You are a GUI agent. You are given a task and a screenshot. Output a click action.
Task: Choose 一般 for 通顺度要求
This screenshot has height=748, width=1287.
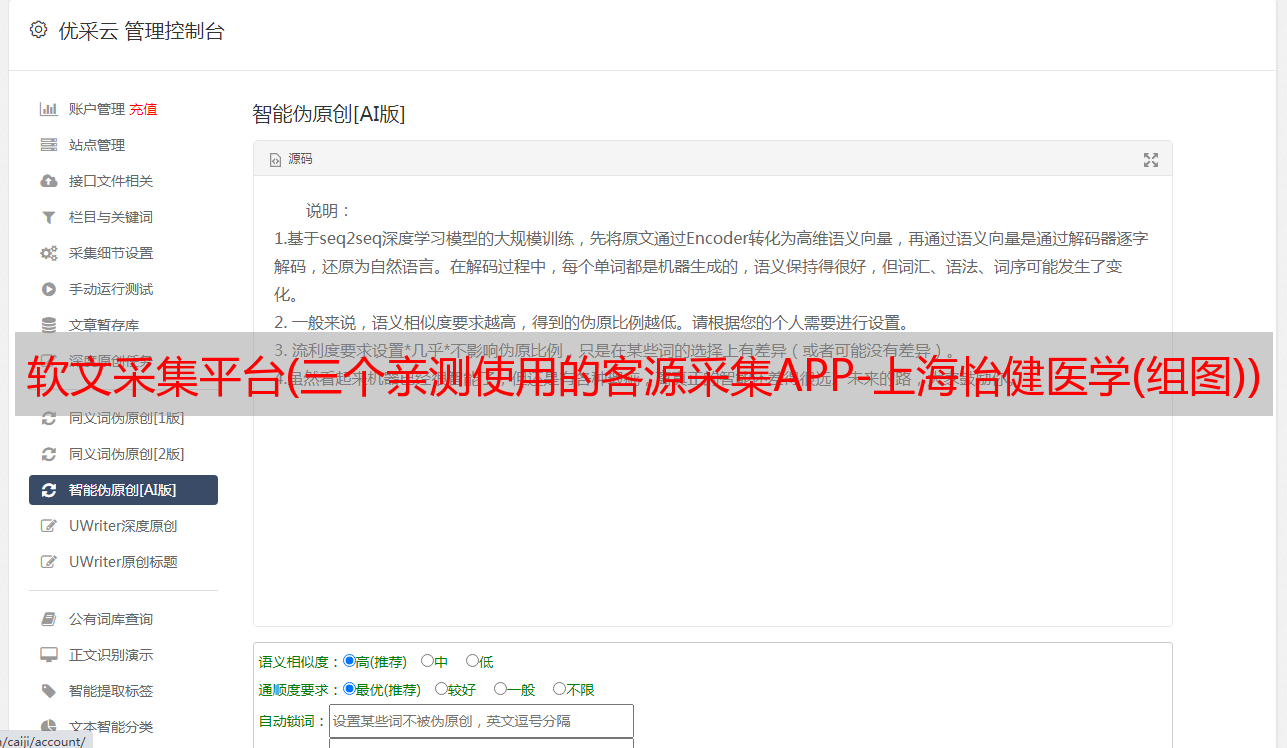point(500,689)
